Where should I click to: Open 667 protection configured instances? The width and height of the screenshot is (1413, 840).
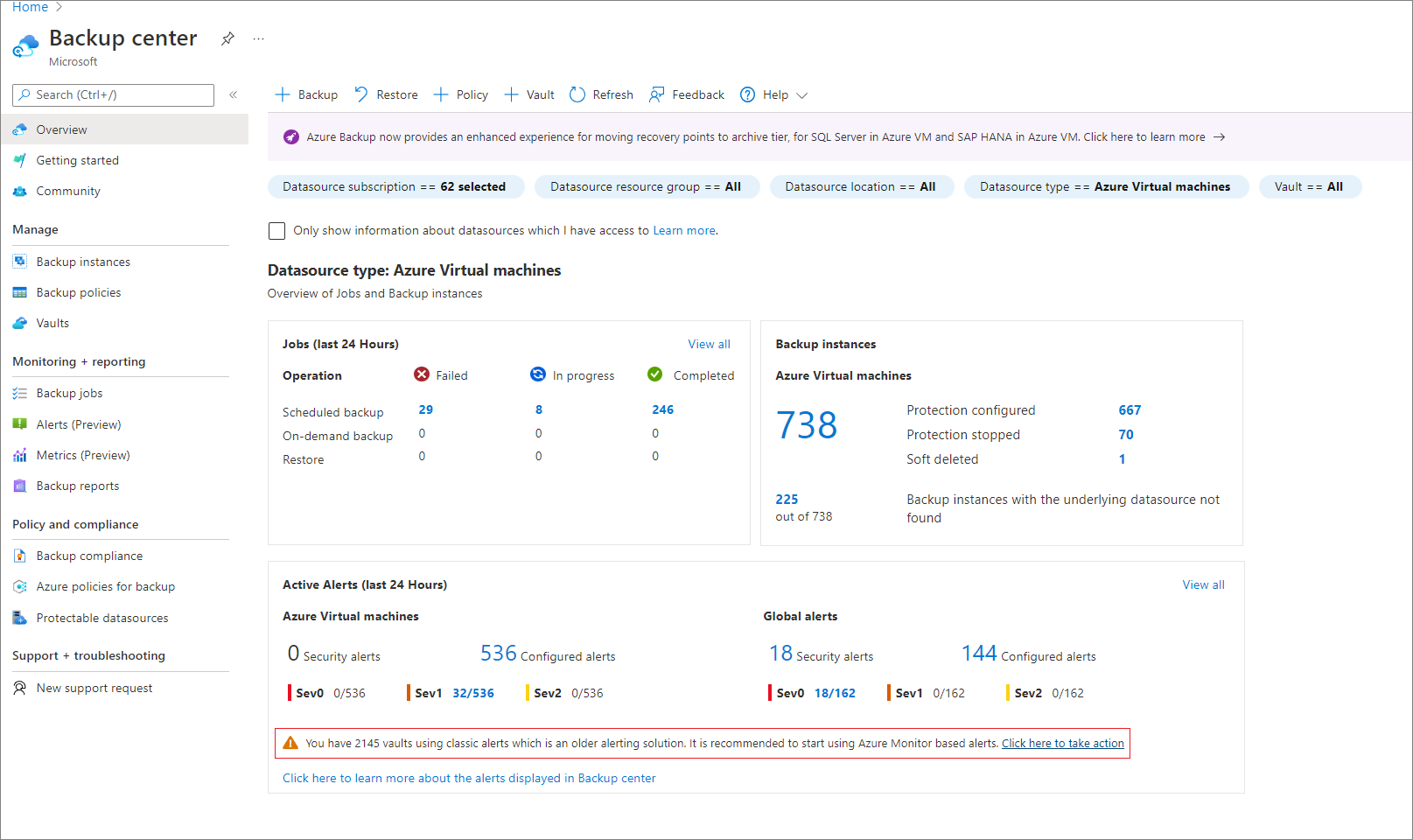[x=1130, y=410]
